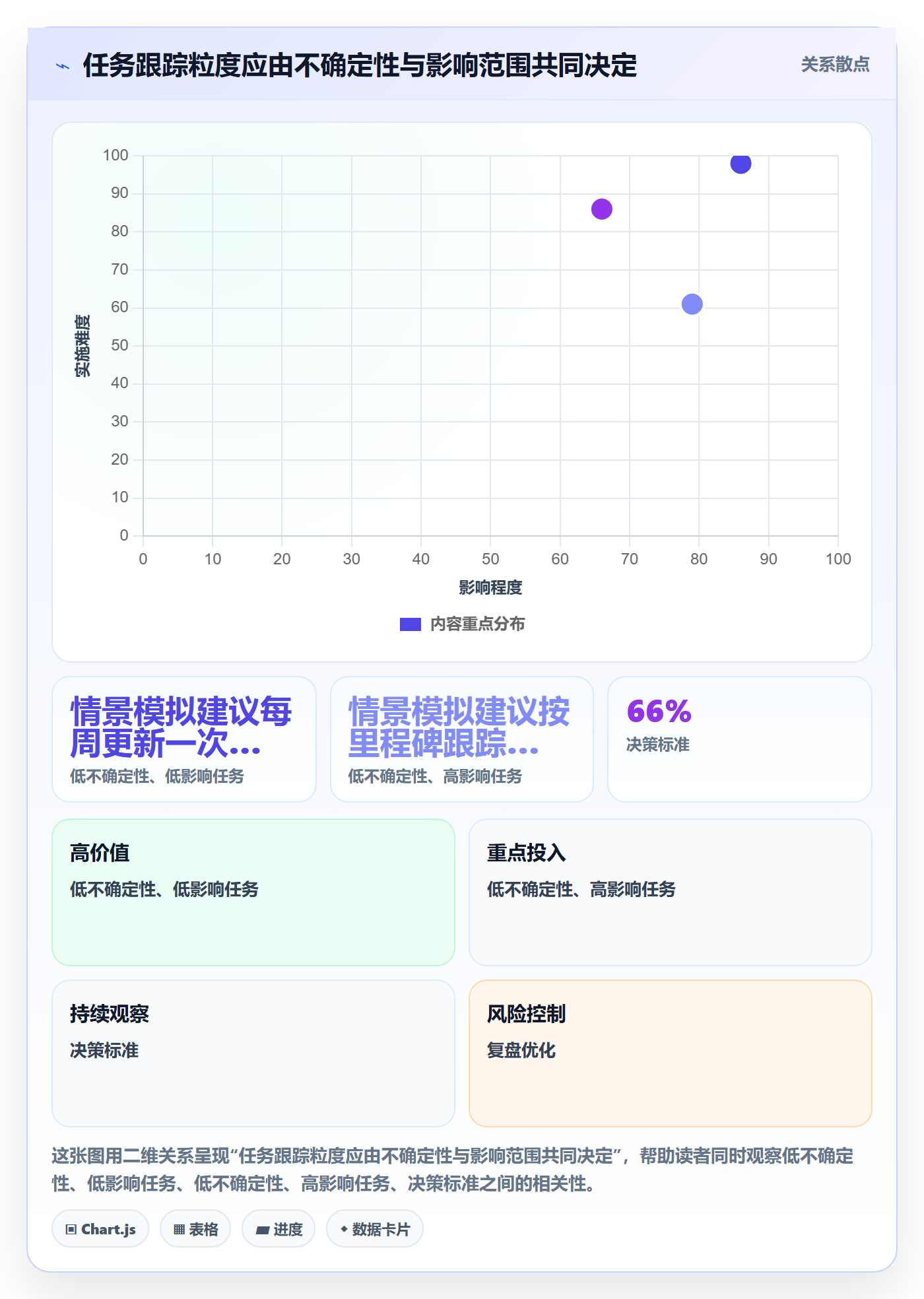
Task: Click the 内容重点分布 legend text
Action: pyautogui.click(x=477, y=624)
